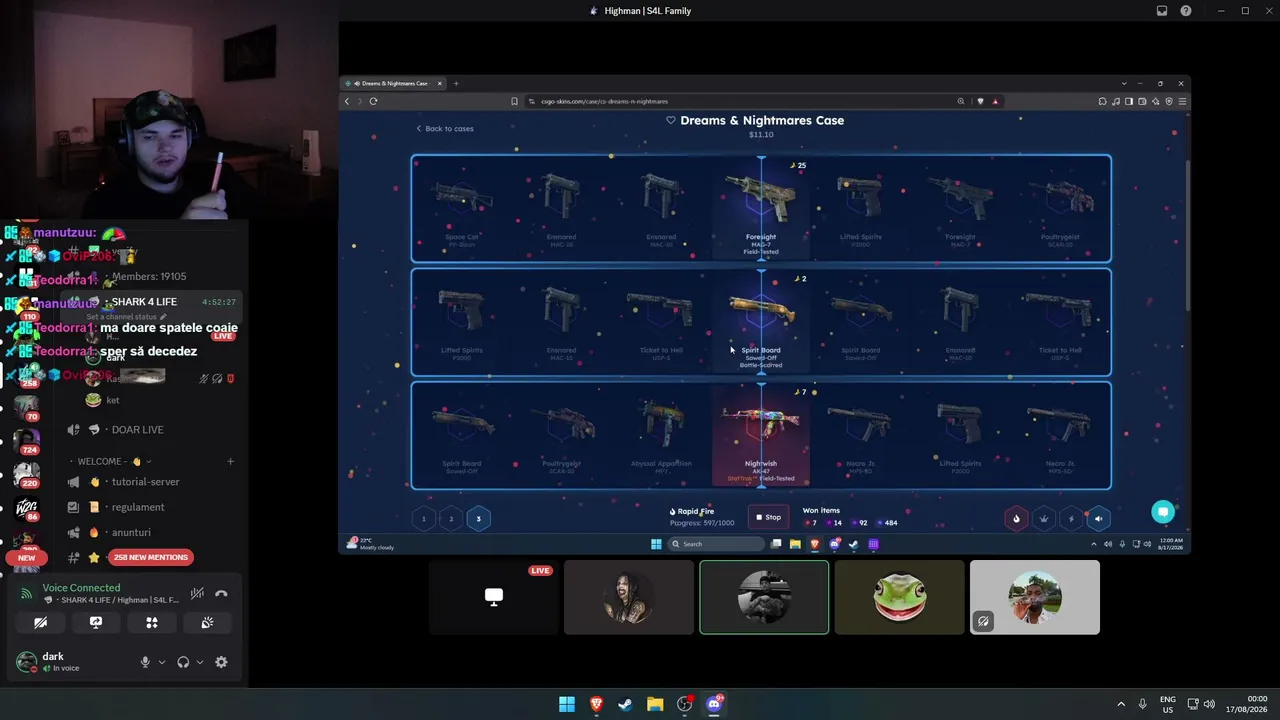Open Discord window help icon
Viewport: 1280px width, 720px height.
pyautogui.click(x=1186, y=11)
